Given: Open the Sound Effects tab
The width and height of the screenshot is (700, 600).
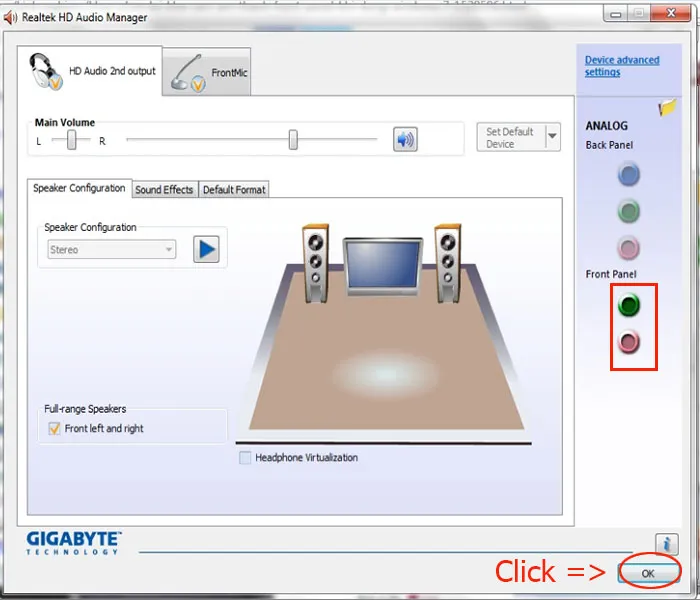Looking at the screenshot, I should (164, 190).
